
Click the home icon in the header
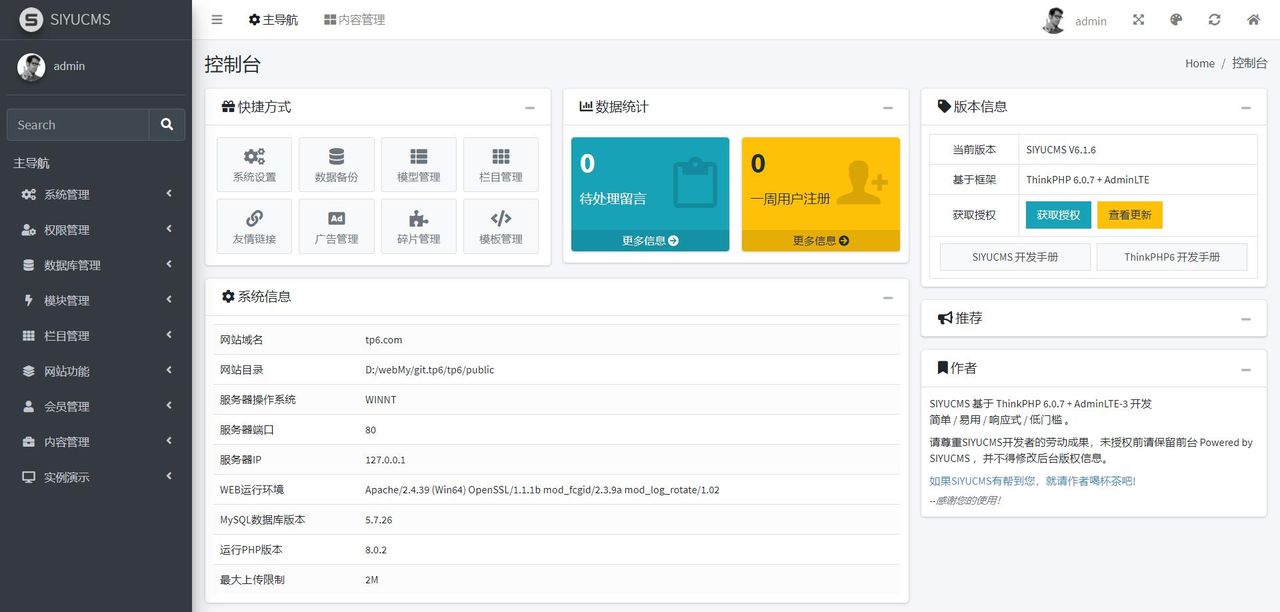point(1253,19)
